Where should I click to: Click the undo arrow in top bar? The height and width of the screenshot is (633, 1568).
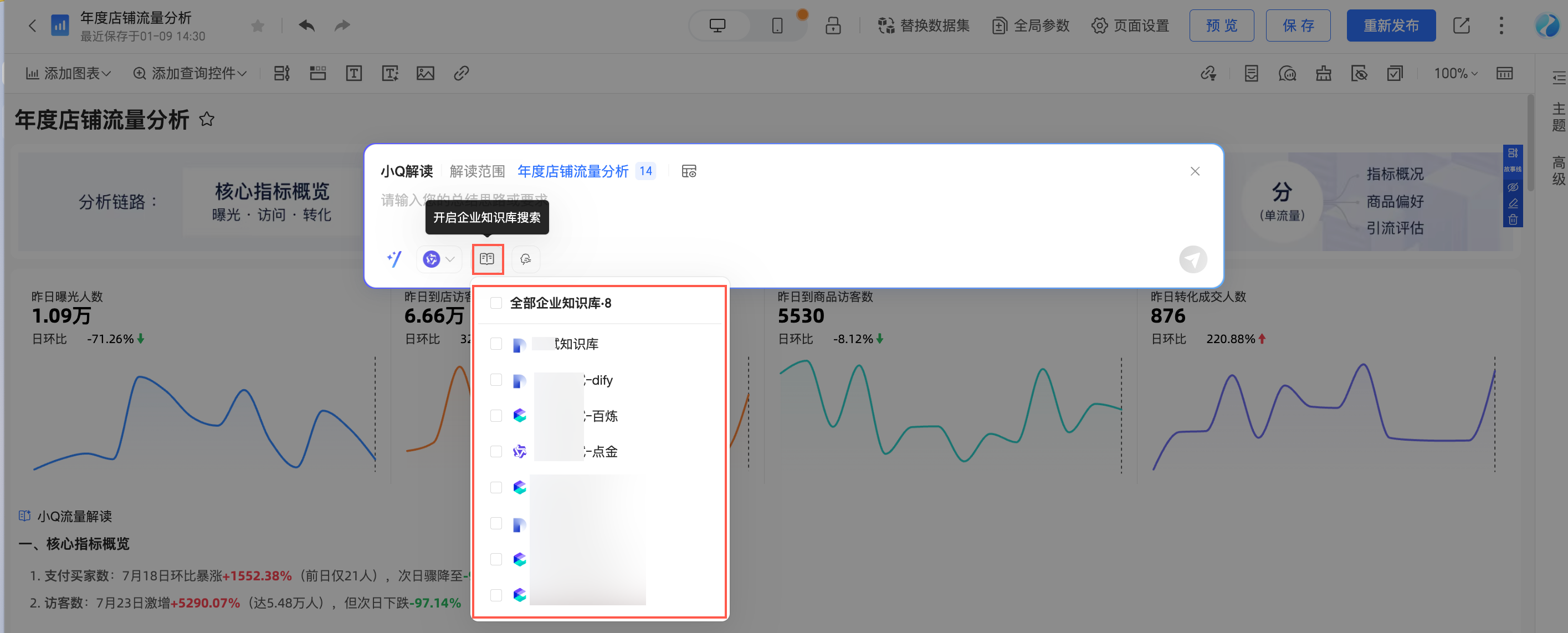point(307,25)
